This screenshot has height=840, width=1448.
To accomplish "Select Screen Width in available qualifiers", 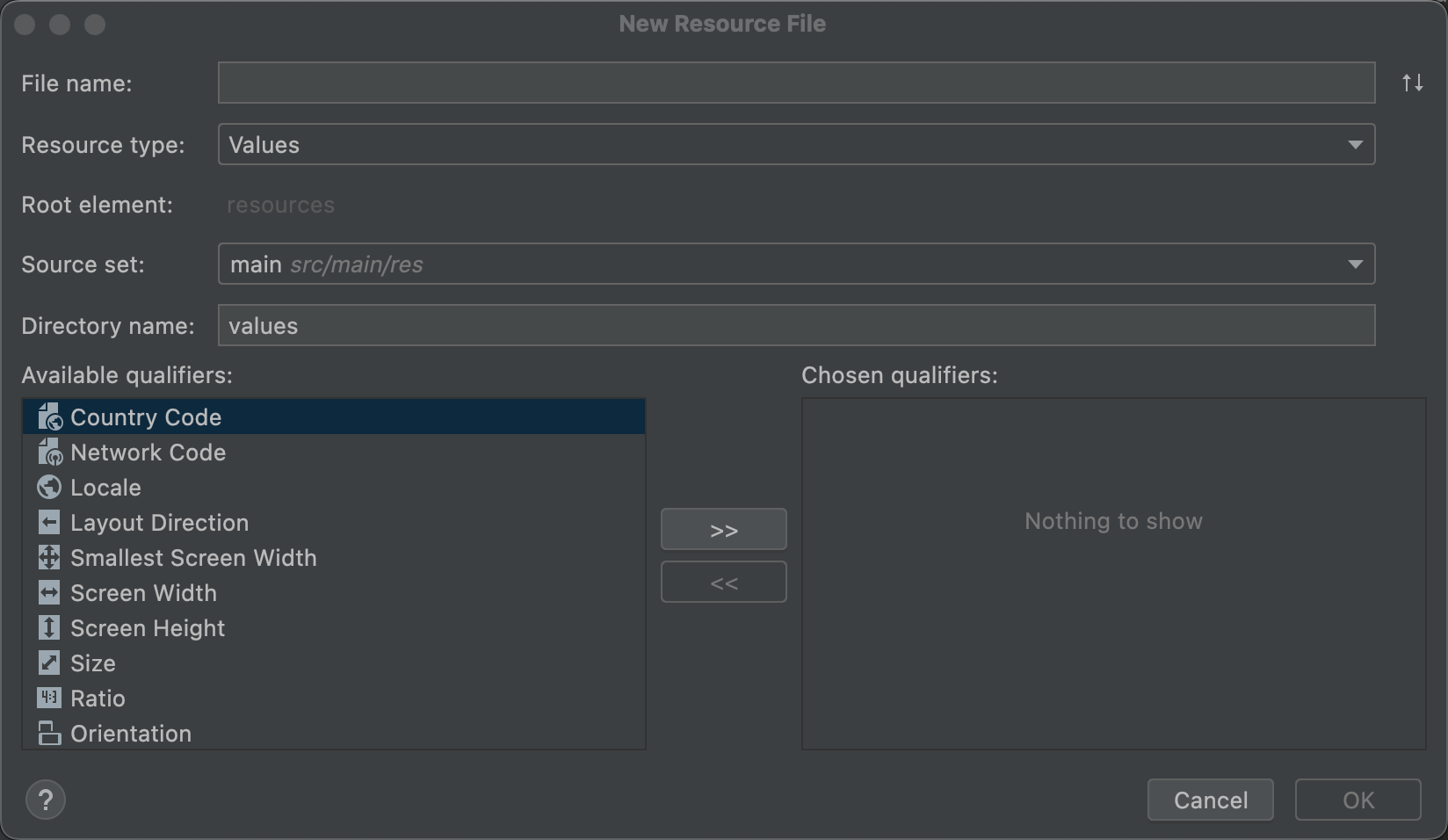I will pos(143,593).
